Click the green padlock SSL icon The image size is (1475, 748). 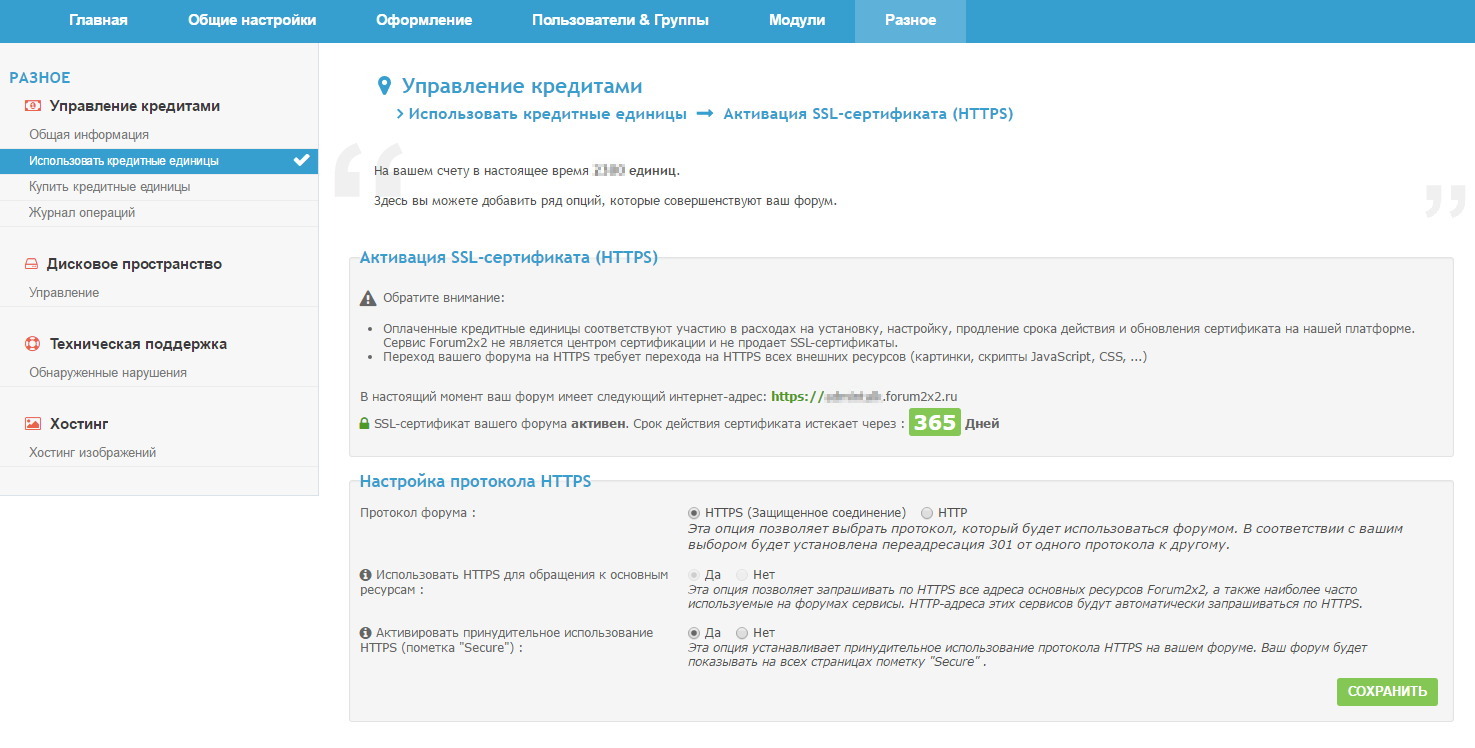click(x=365, y=423)
